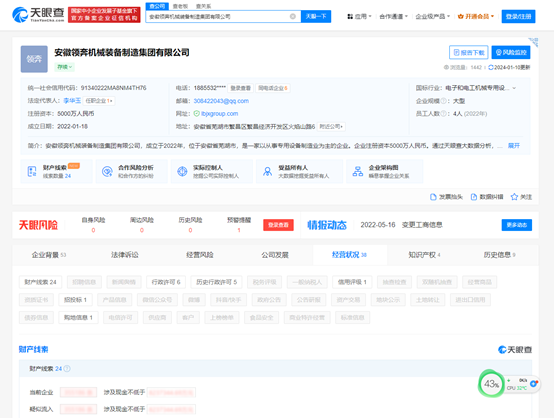Switch to the 公司发展 tab
554x418 pixels.
[275, 255]
